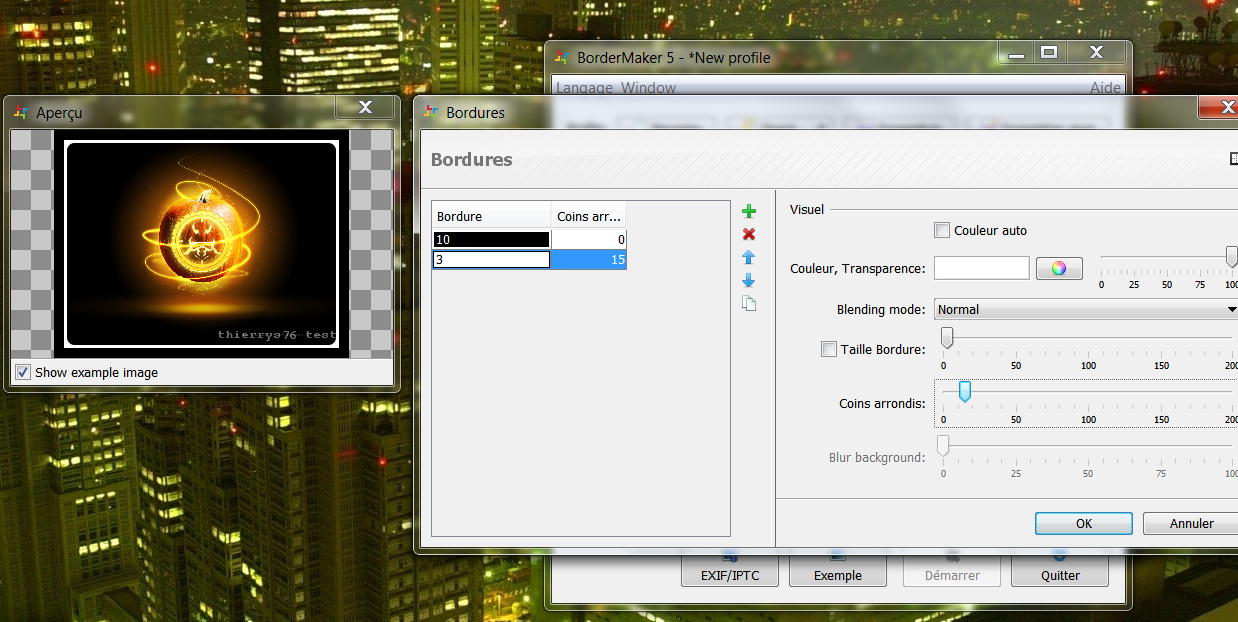The image size is (1238, 622).
Task: Click inside the Couleur, Transparence text field
Action: coord(981,267)
